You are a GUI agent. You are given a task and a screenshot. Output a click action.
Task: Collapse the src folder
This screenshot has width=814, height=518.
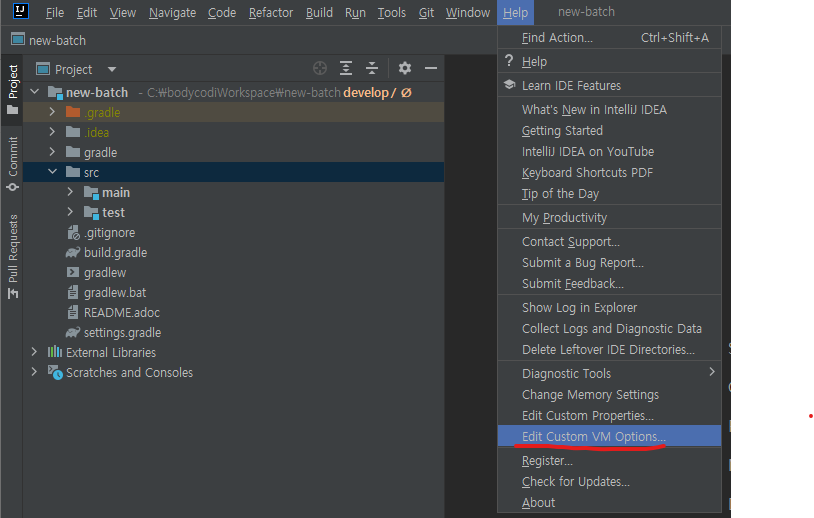[52, 171]
